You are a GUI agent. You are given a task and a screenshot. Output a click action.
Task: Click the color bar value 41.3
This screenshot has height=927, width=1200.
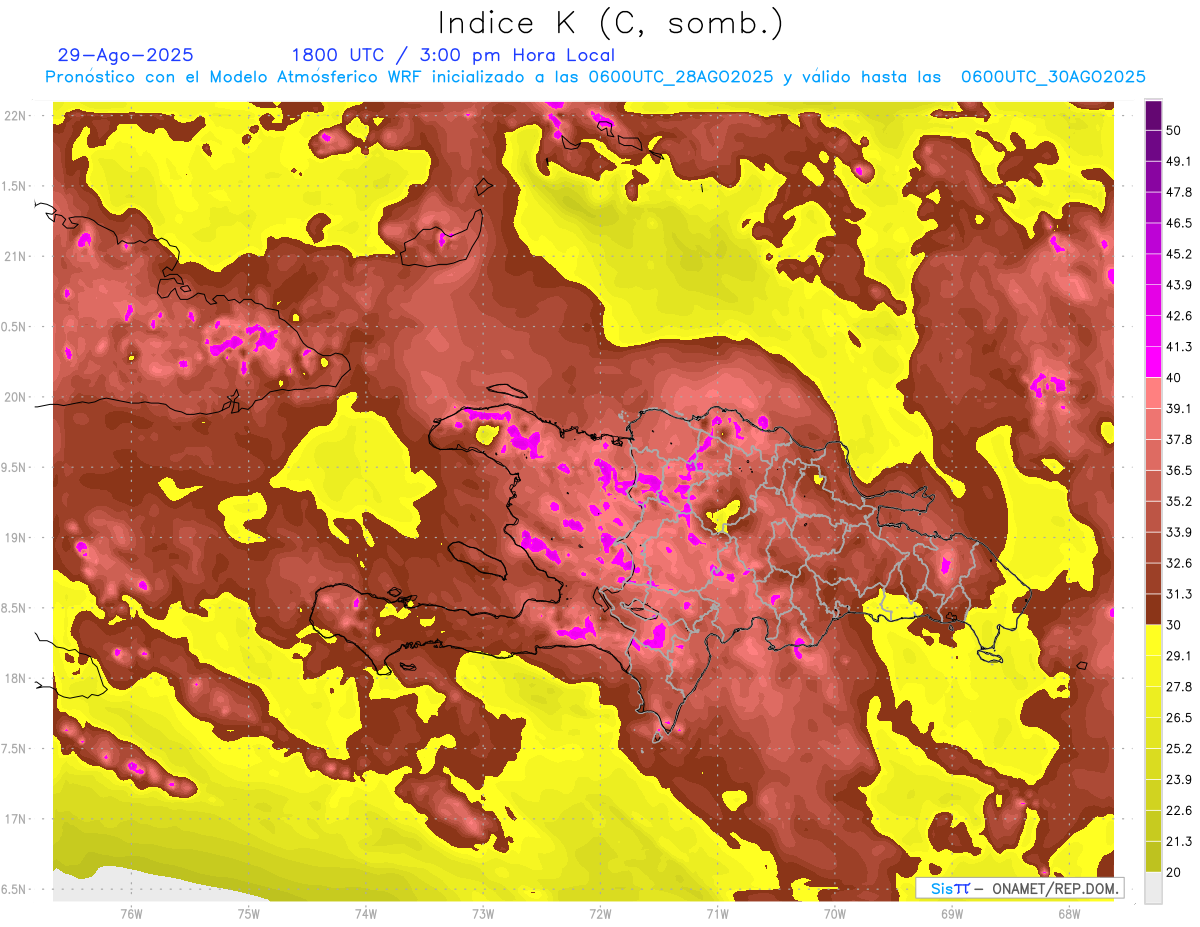(x=1179, y=347)
